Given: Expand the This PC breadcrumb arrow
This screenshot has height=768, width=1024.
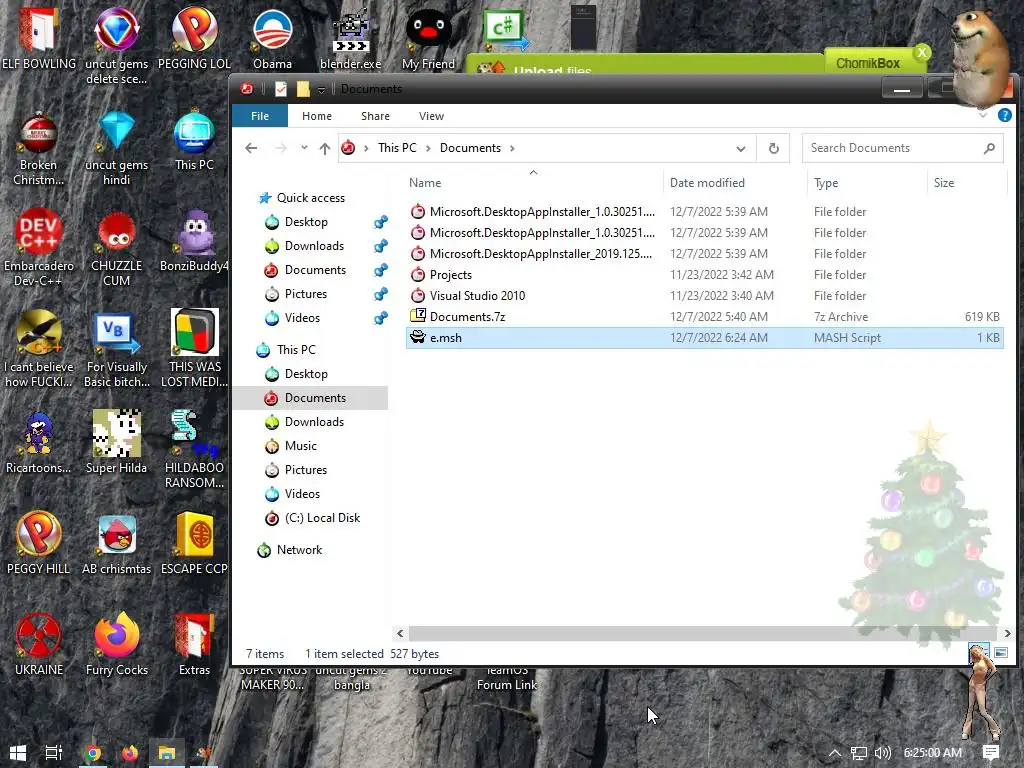Looking at the screenshot, I should pos(428,148).
